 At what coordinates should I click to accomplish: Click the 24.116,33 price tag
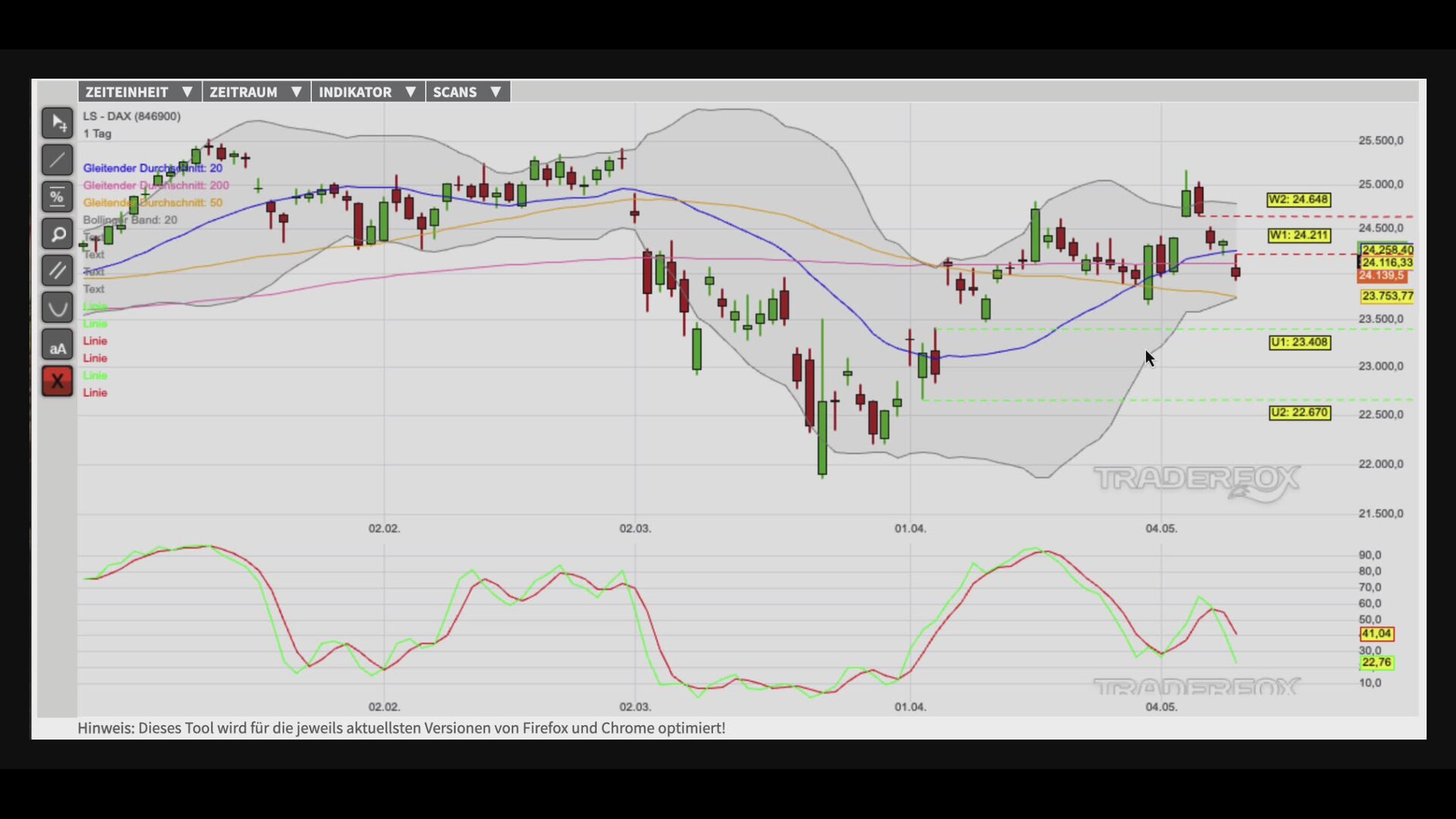[x=1387, y=262]
